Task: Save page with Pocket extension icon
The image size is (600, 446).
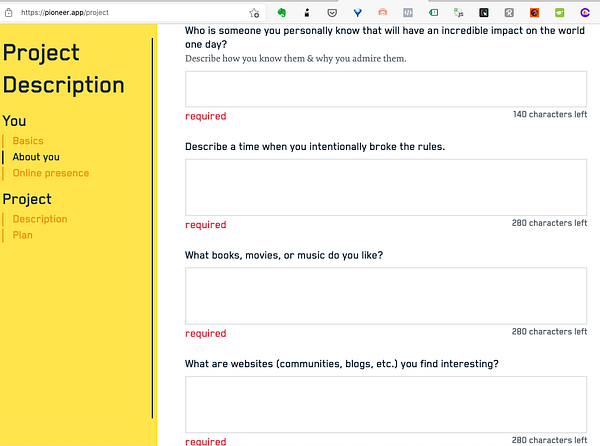Action: point(332,13)
